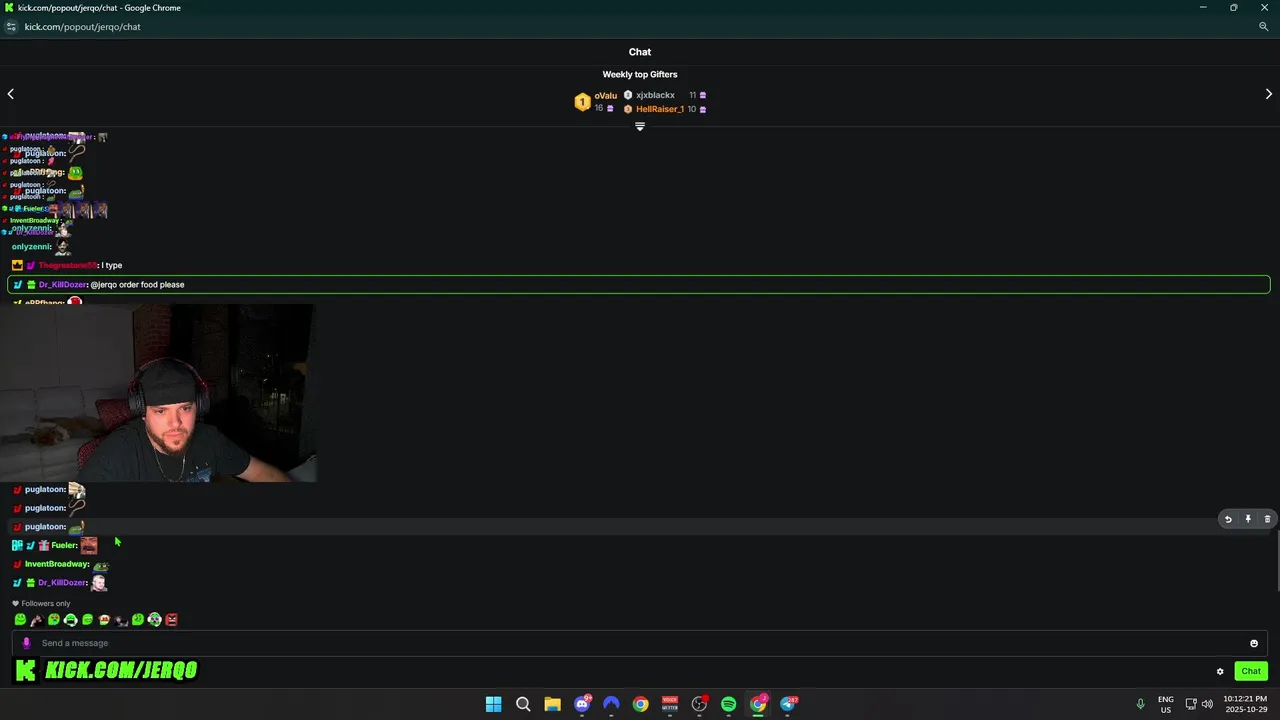Viewport: 1280px width, 720px height.
Task: Send the heart-eyes green blob quick emote
Action: tap(54, 620)
